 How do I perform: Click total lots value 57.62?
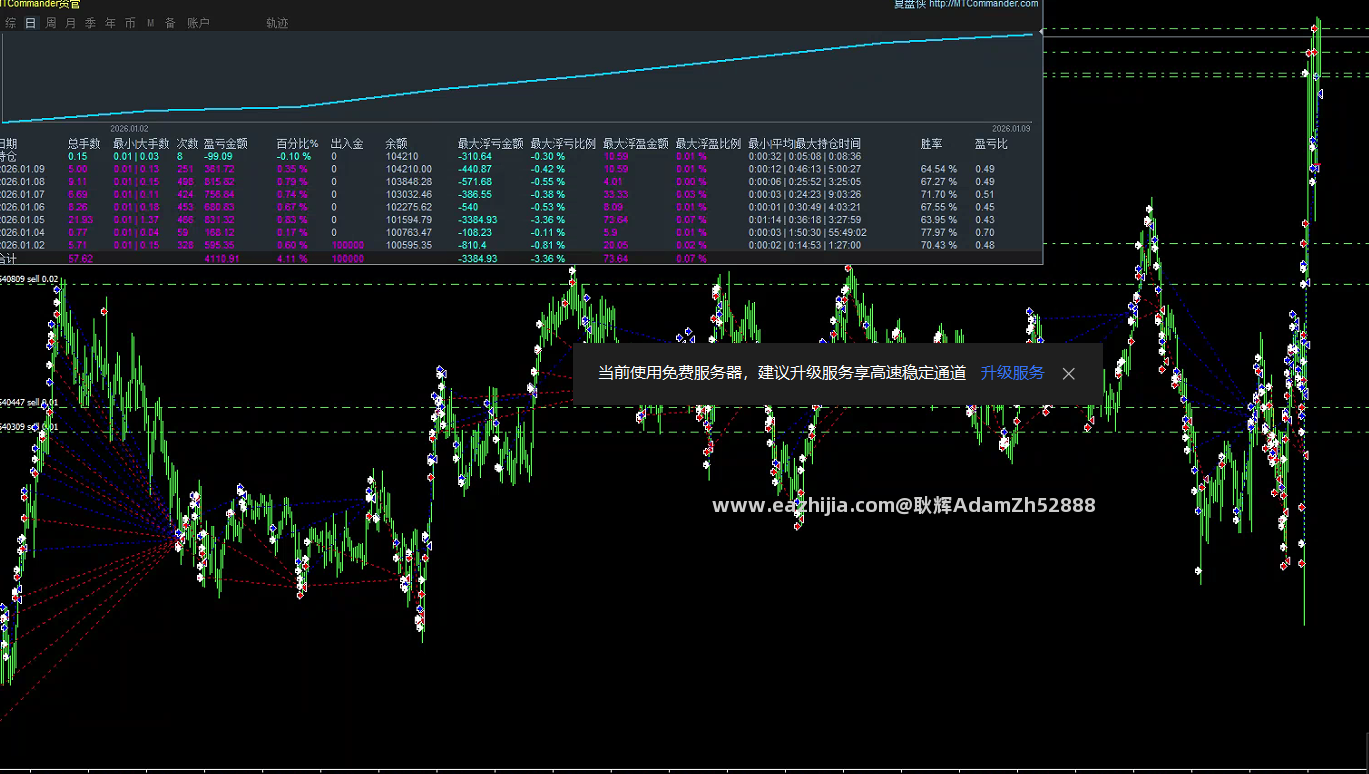coord(80,258)
